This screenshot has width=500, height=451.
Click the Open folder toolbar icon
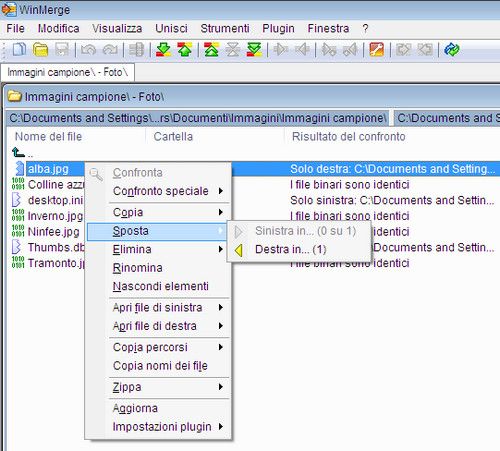click(x=41, y=50)
